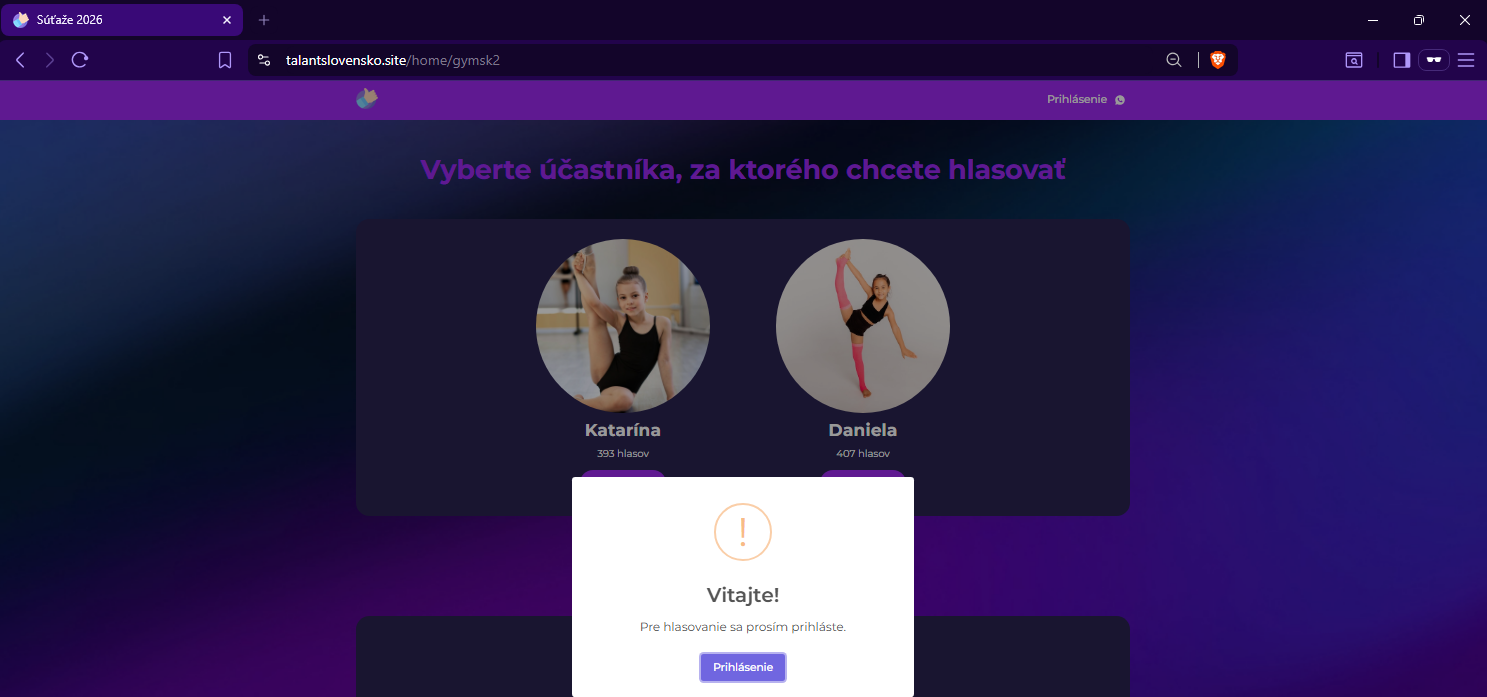Screen dimensions: 1487x697
Task: Click the sunglasses private mode icon
Action: pos(1434,60)
